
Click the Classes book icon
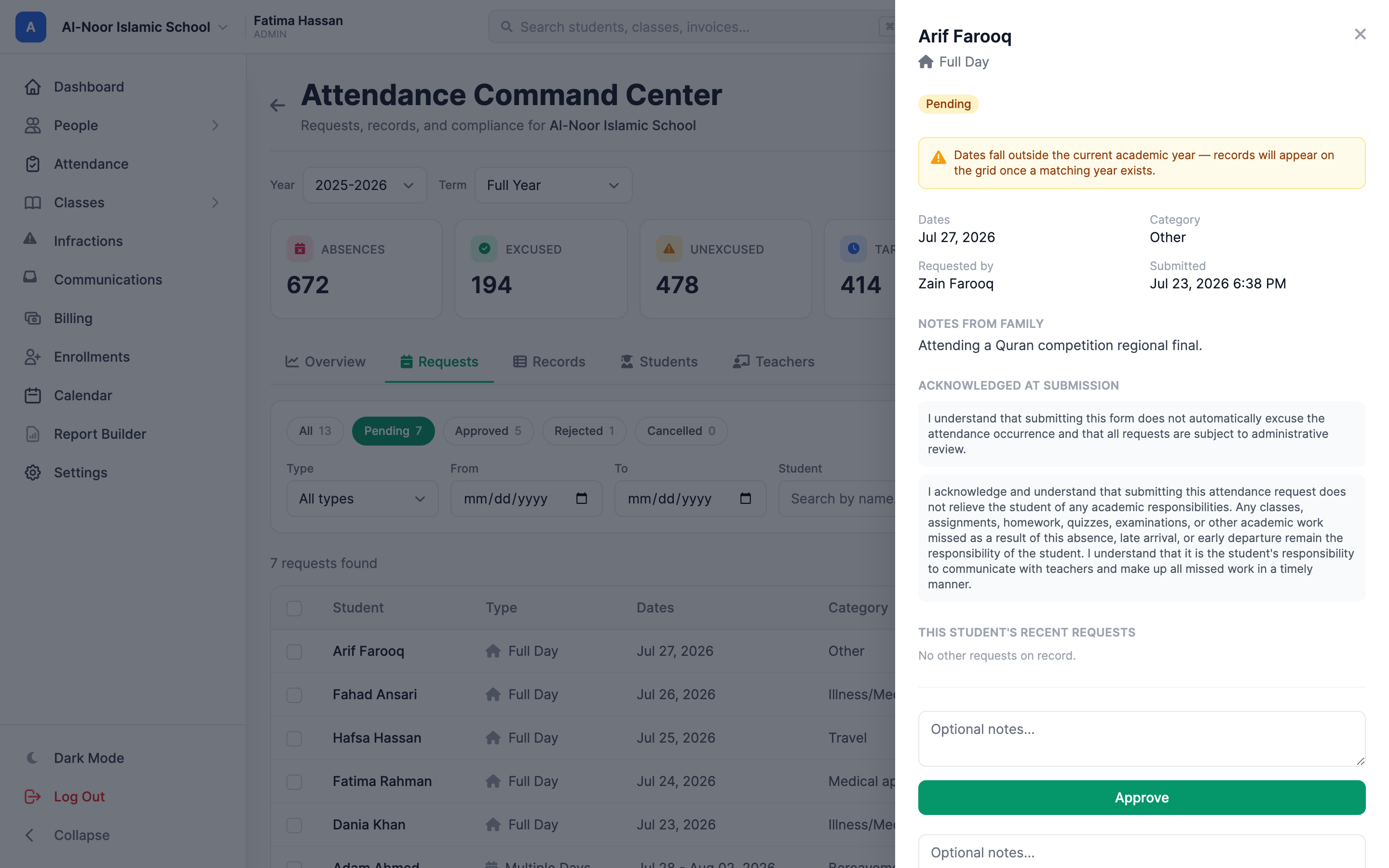pos(33,203)
